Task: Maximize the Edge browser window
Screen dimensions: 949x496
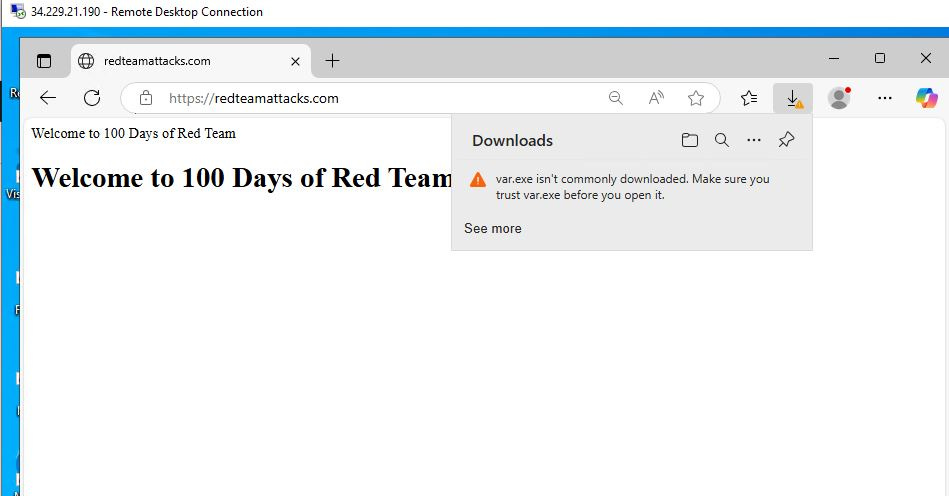Action: click(880, 58)
